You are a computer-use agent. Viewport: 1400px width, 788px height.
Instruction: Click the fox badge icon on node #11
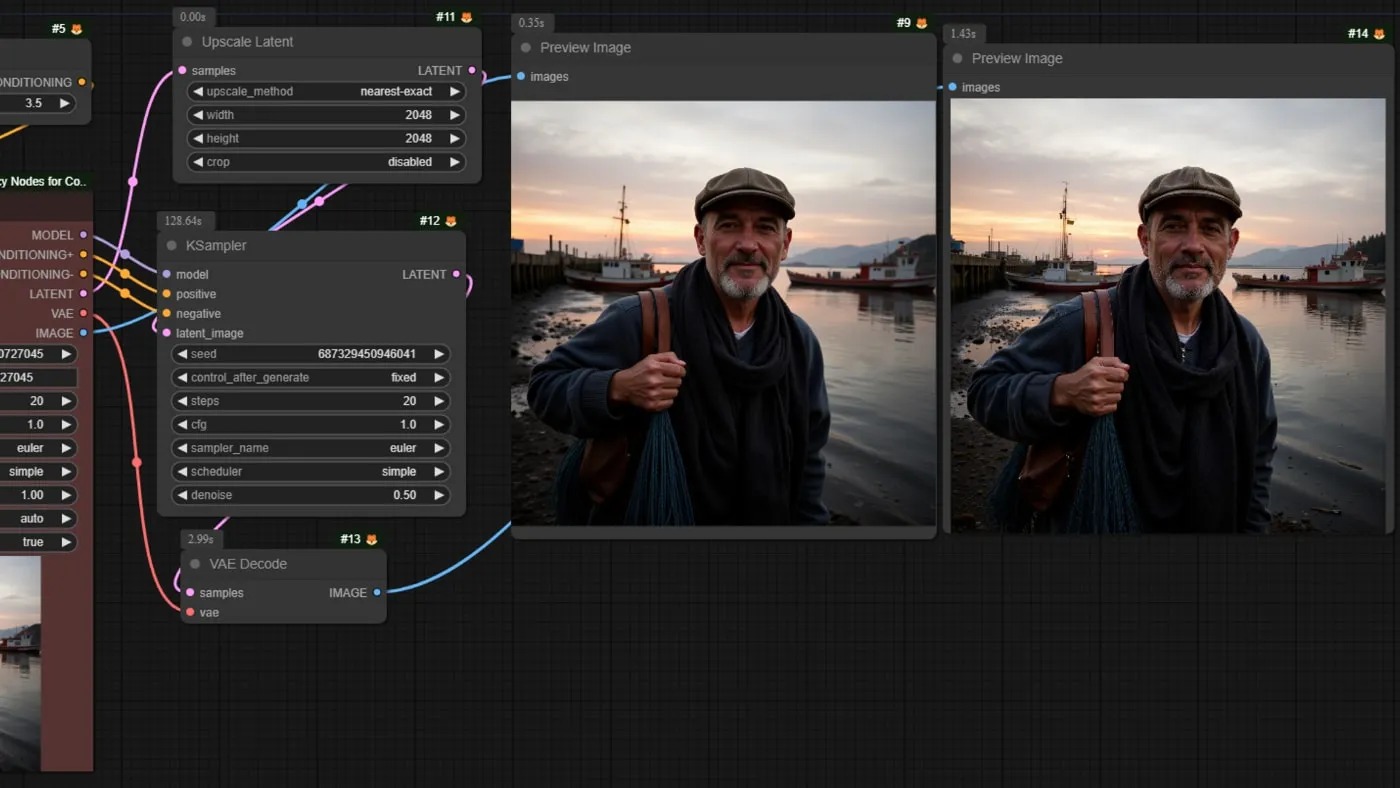466,18
